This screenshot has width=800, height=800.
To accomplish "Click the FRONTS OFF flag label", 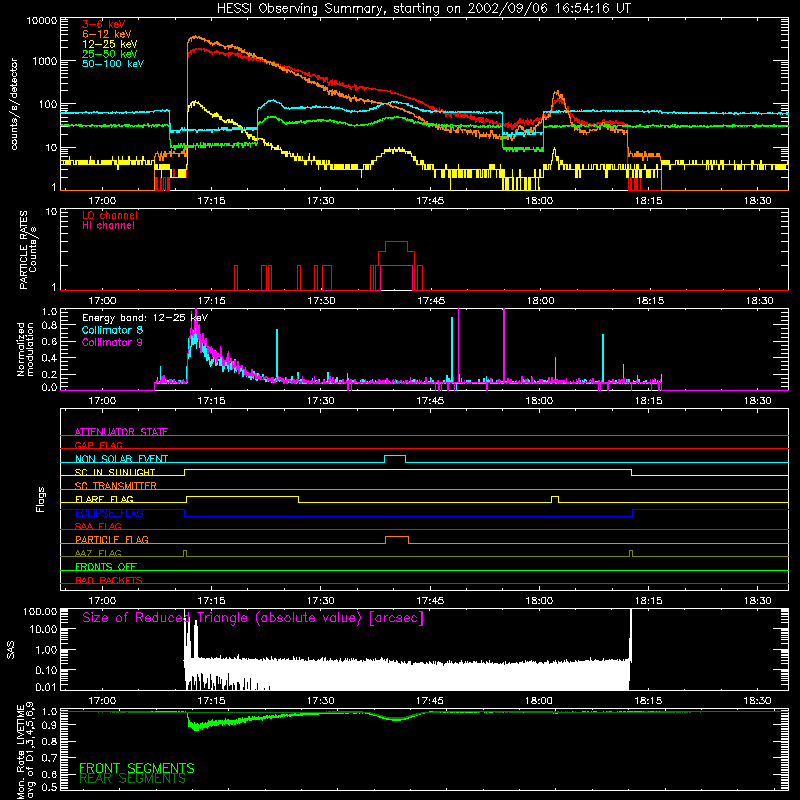I will click(106, 566).
